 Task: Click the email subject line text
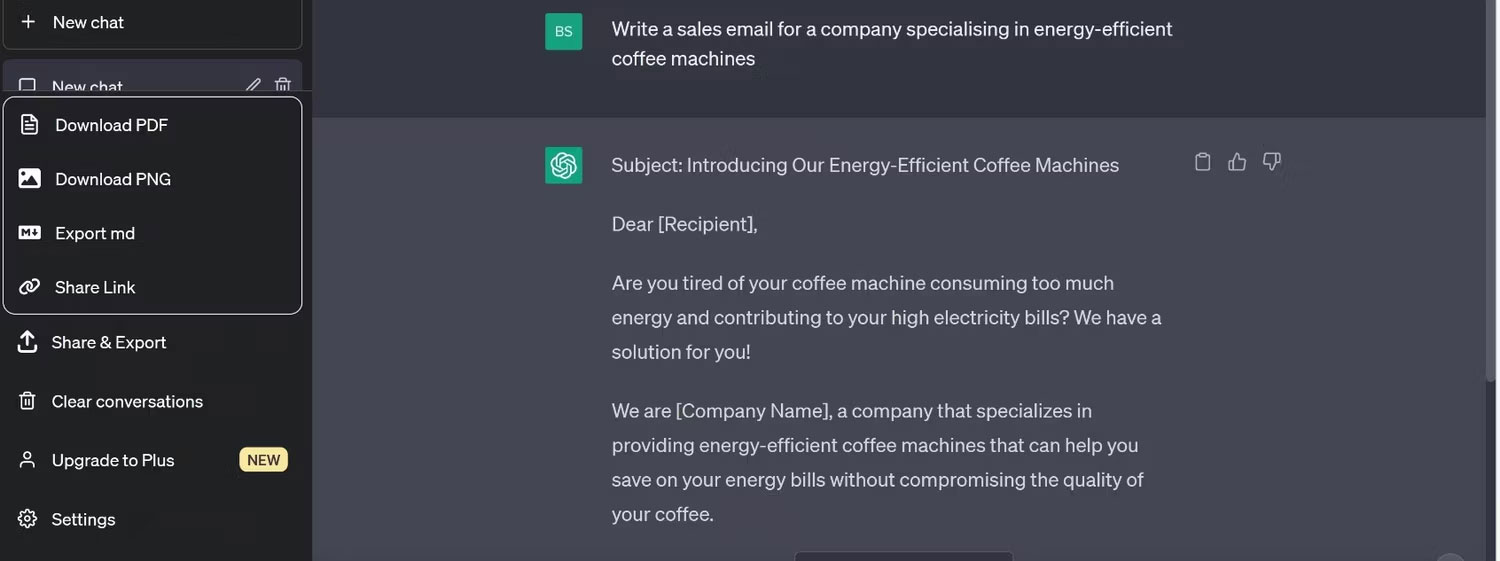[865, 165]
